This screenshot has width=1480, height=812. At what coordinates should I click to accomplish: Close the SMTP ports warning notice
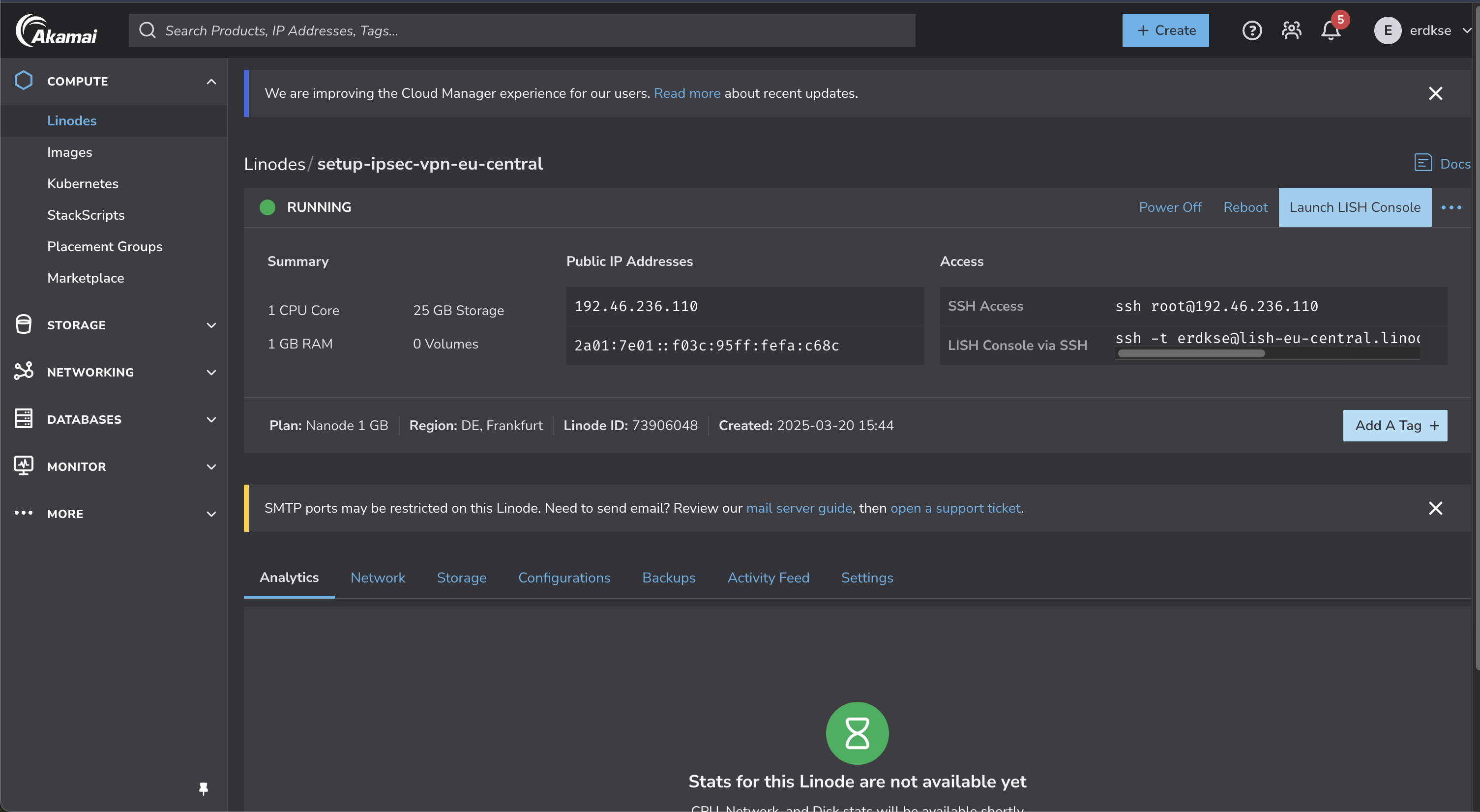[x=1435, y=508]
